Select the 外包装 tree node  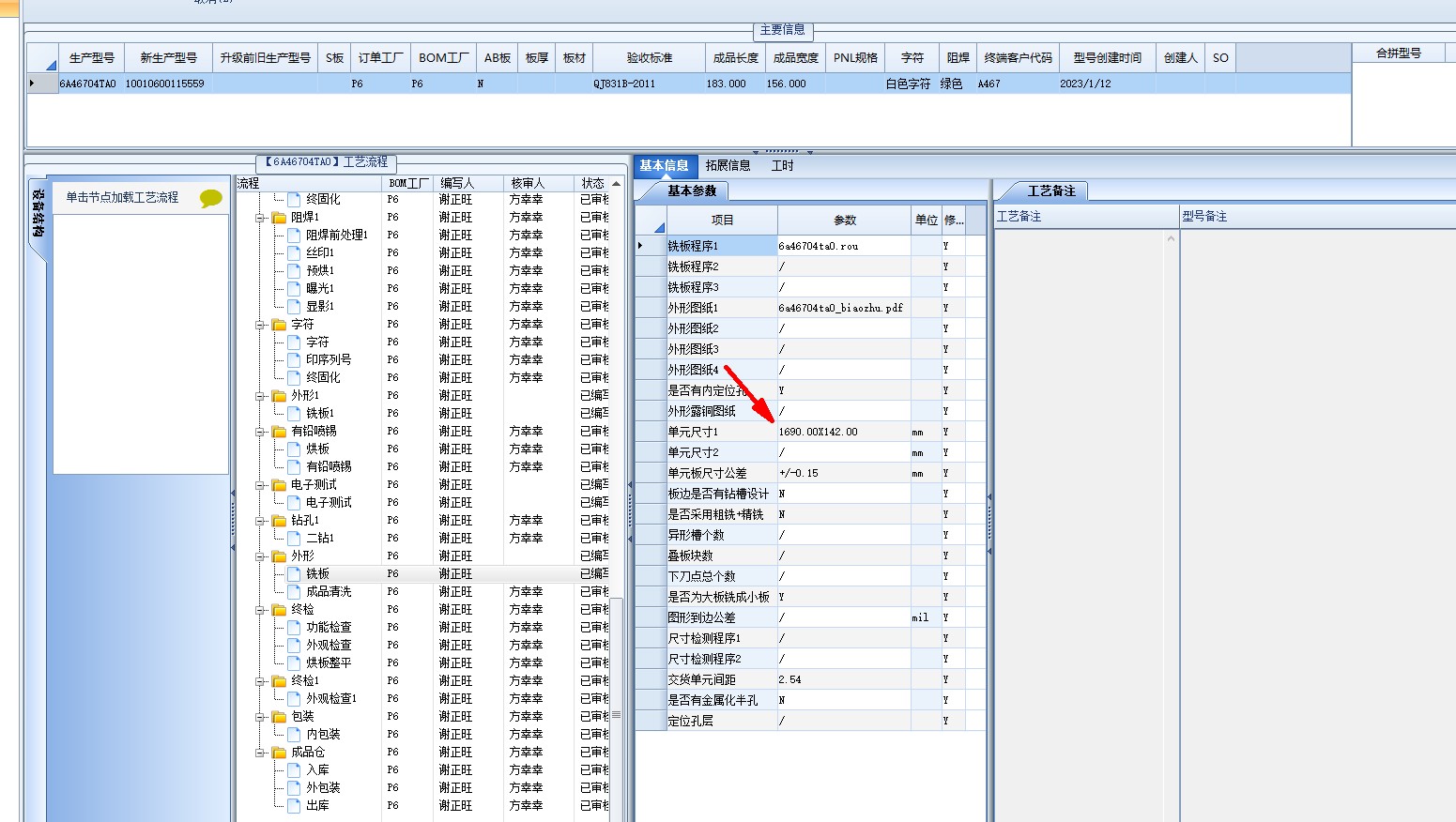pos(323,787)
